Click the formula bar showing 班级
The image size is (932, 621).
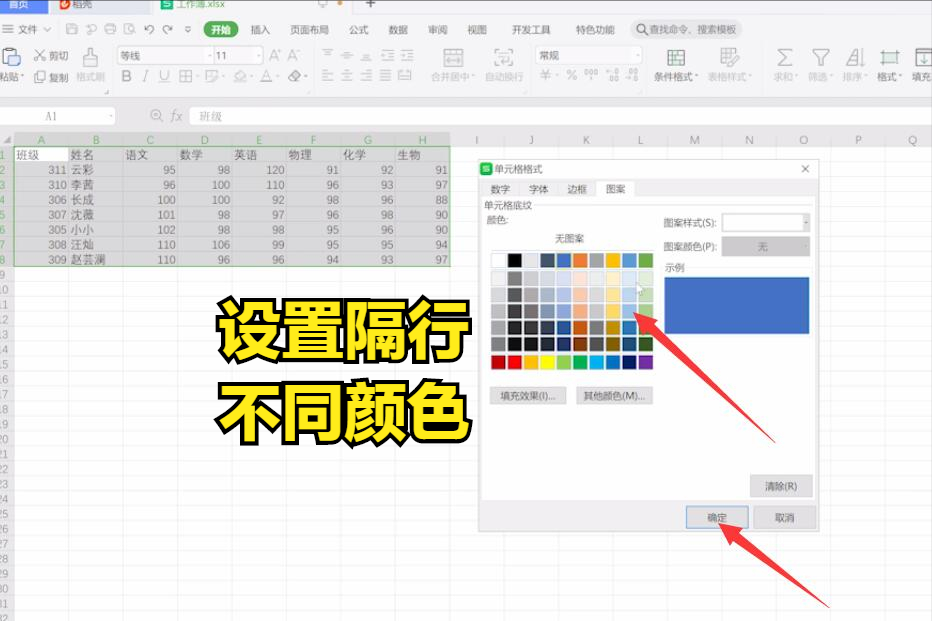click(x=559, y=116)
